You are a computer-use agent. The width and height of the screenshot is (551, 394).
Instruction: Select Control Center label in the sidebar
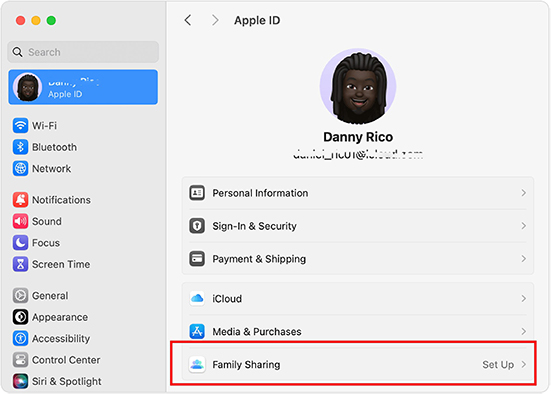(66, 360)
